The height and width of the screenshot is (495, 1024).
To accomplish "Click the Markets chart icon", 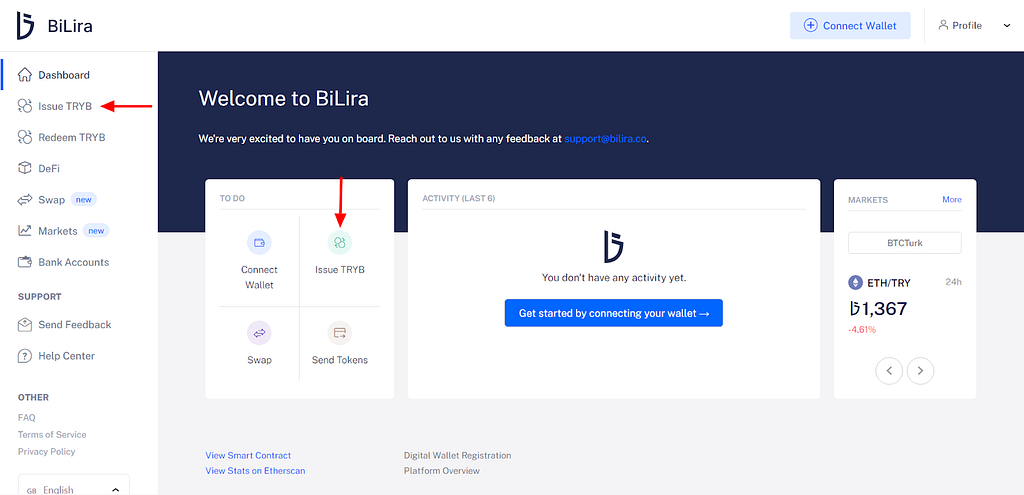I will pos(25,231).
